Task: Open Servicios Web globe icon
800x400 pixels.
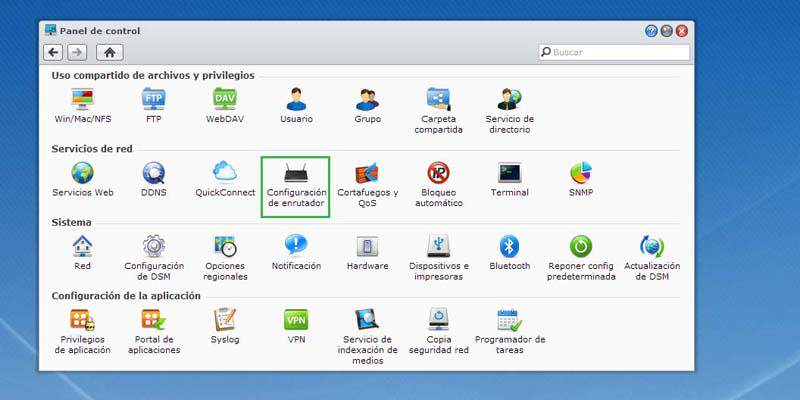Action: coord(83,173)
